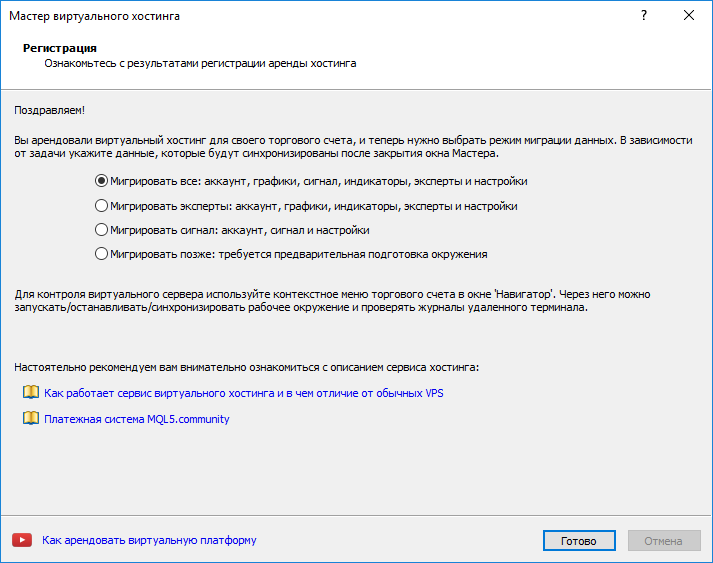
Task: Select the "Мигрировать все" radio option
Action: click(x=101, y=181)
